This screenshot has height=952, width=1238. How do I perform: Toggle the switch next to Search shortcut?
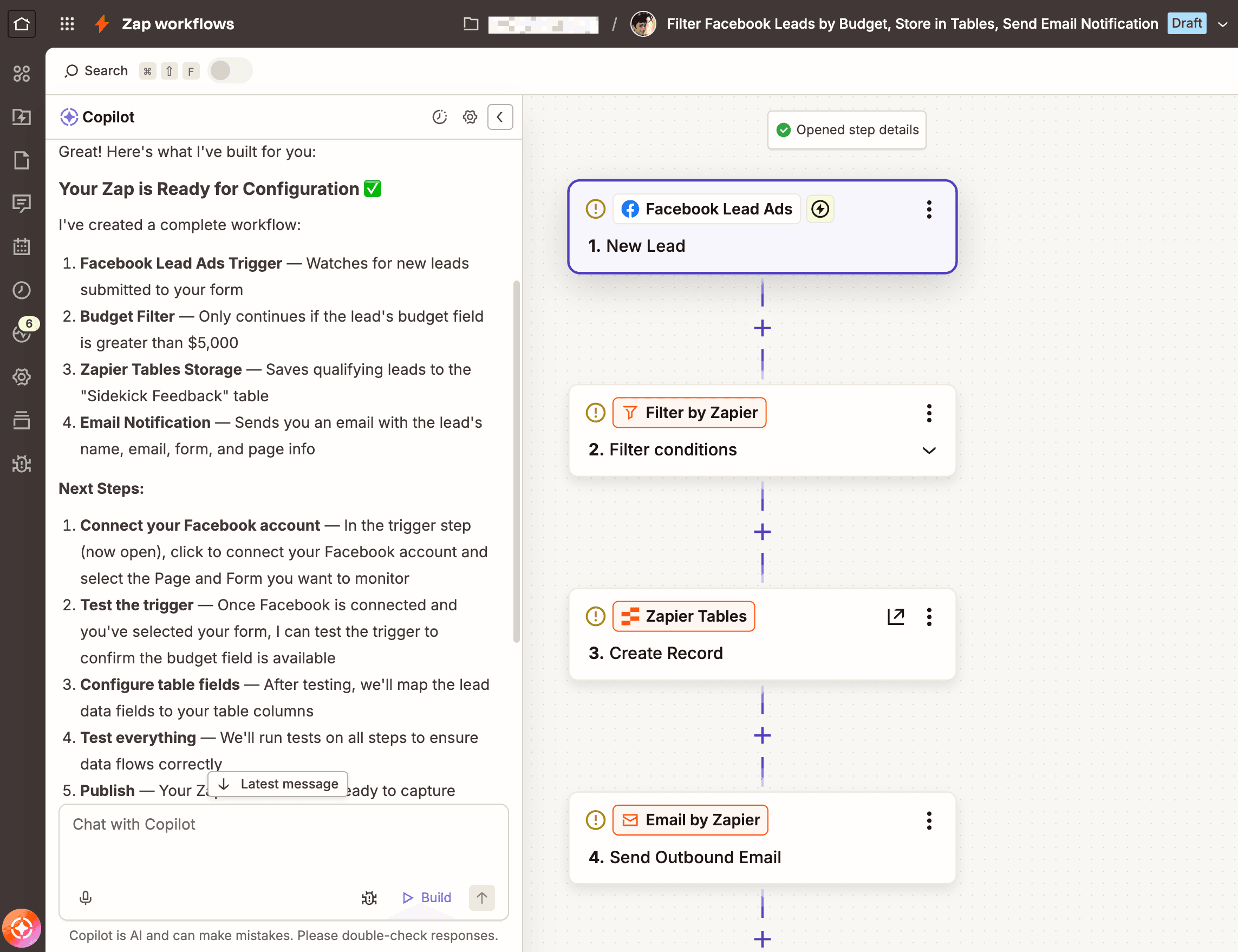[x=230, y=71]
